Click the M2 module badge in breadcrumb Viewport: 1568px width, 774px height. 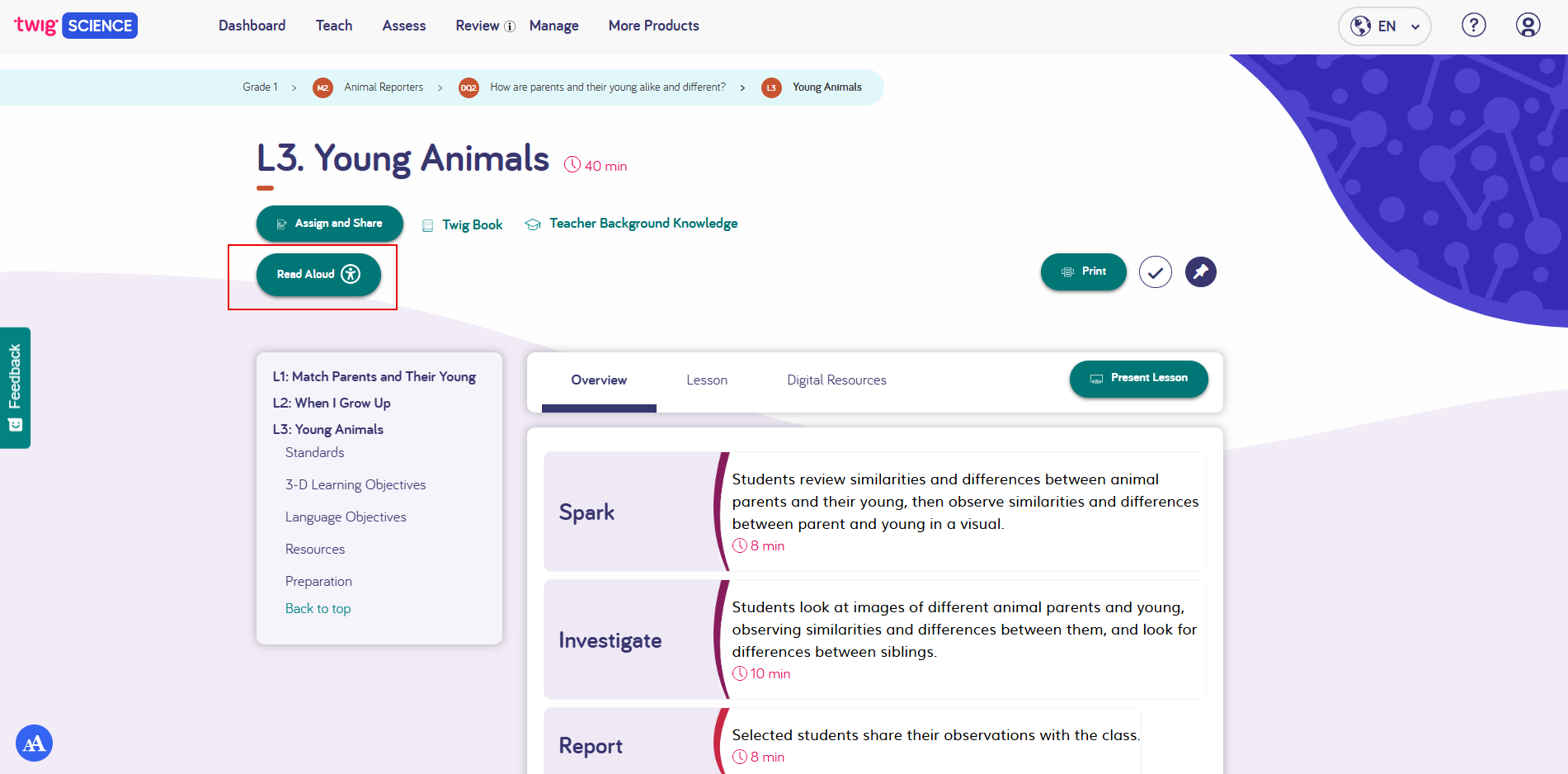[323, 87]
